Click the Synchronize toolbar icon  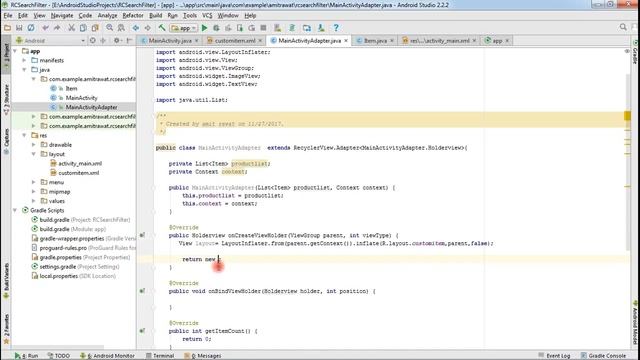pyautogui.click(x=31, y=28)
